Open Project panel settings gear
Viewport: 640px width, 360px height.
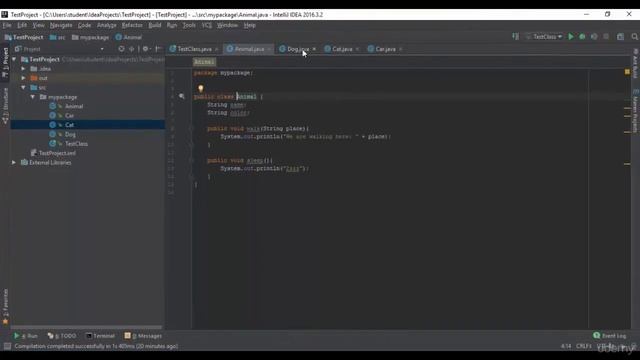pos(146,49)
